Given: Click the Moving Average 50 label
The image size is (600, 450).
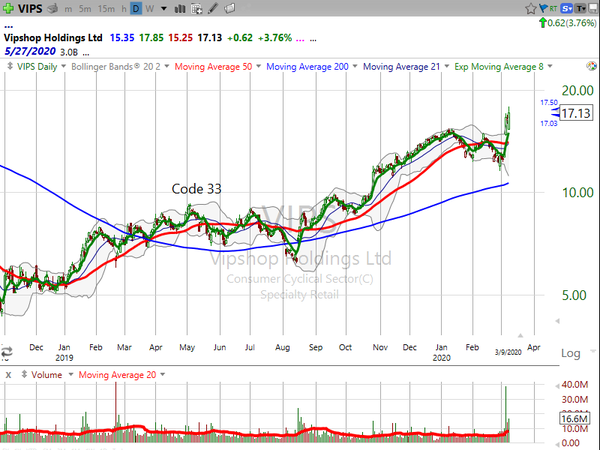Looking at the screenshot, I should (213, 67).
